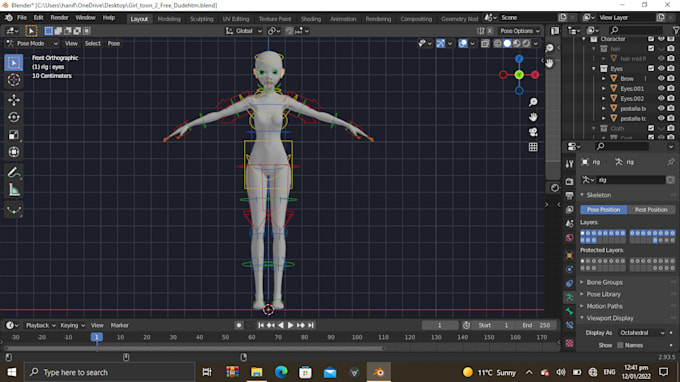Activate the Move tool
The image size is (680, 382).
(x=14, y=100)
